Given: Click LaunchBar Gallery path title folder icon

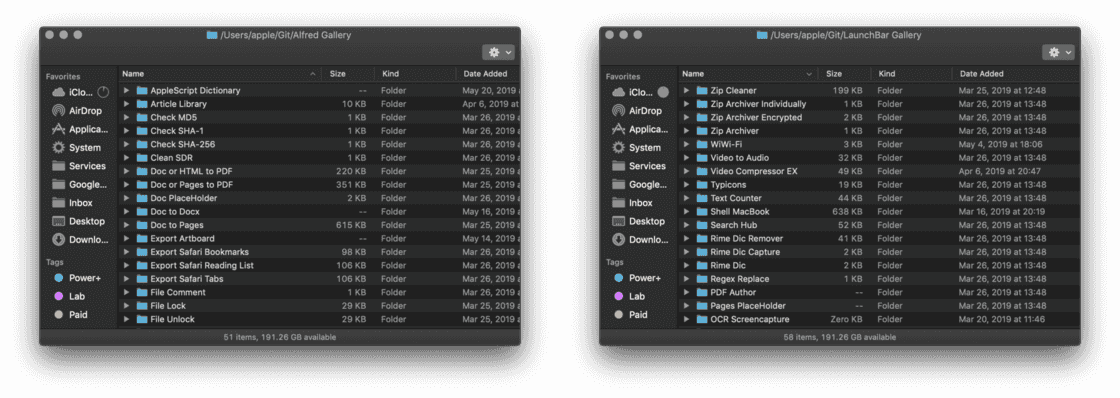Looking at the screenshot, I should pos(762,35).
